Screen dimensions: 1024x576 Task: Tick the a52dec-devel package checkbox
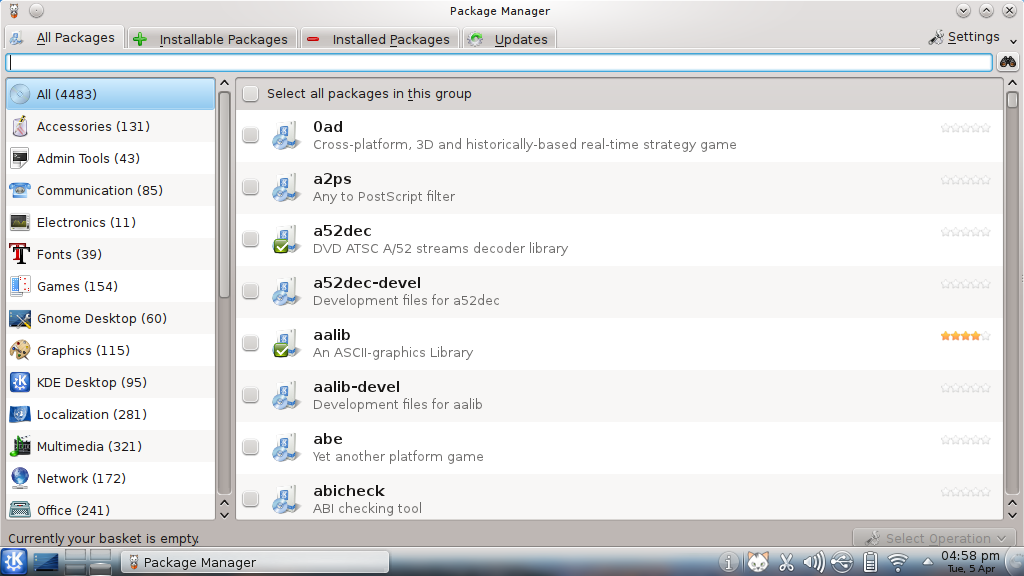point(251,291)
